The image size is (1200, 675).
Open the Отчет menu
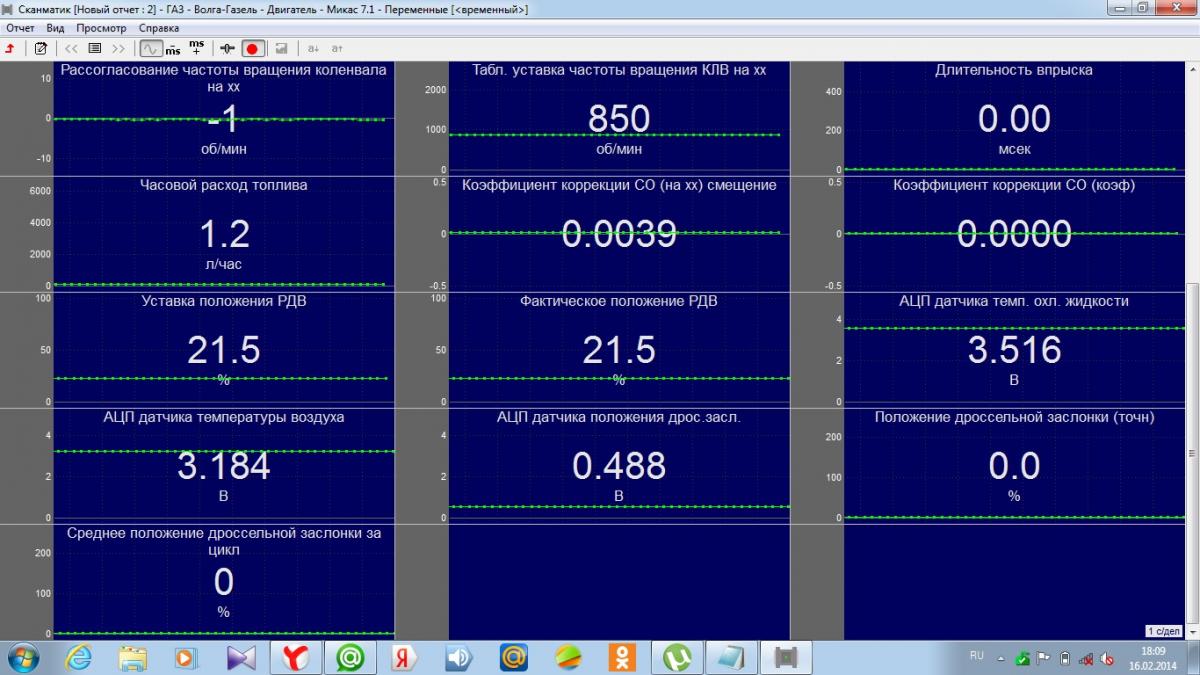tap(20, 28)
